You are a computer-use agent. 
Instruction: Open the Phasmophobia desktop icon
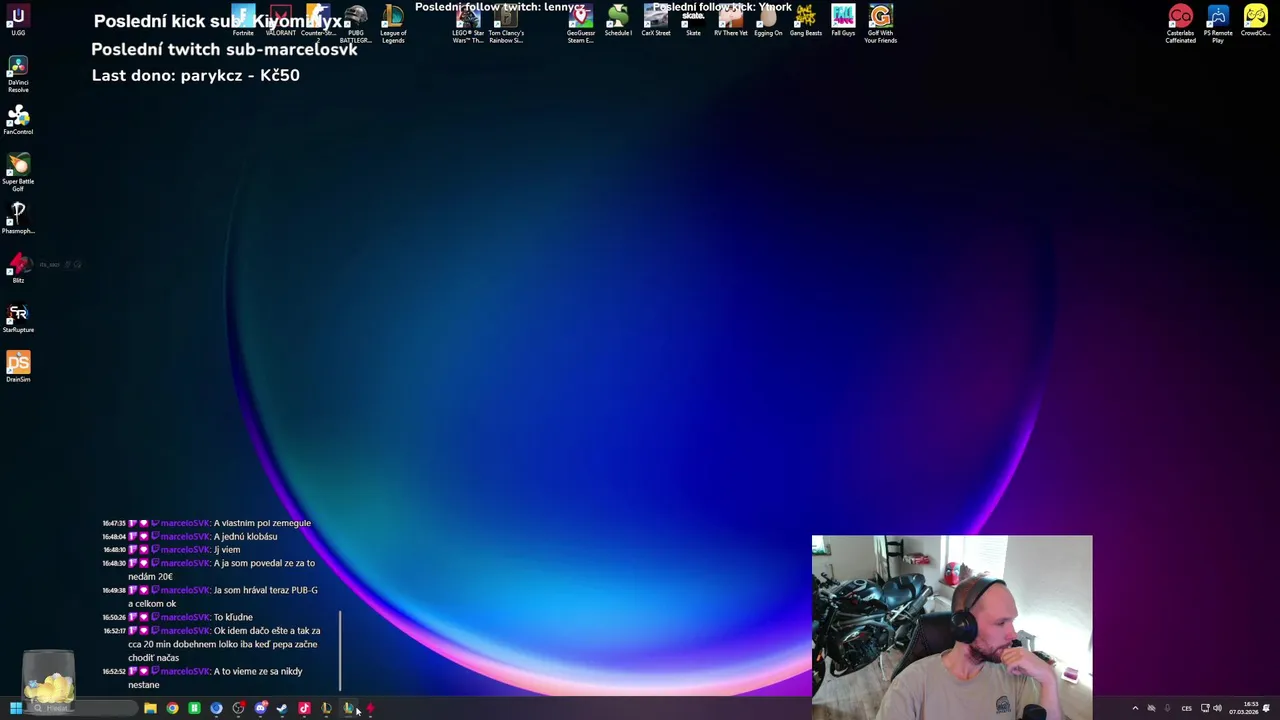click(x=18, y=218)
